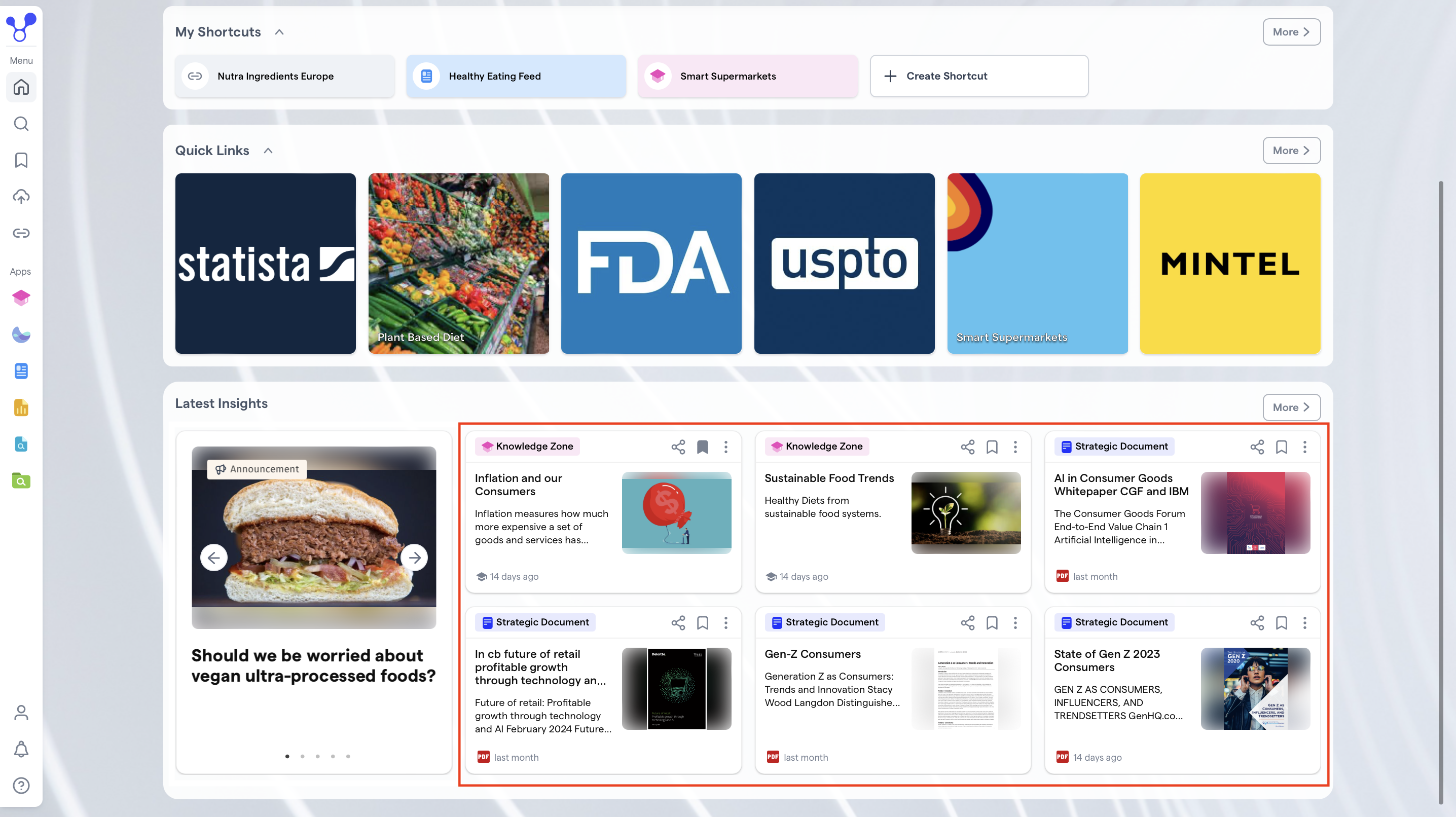Open the Home icon in the sidebar
Screen dimensions: 1456x817
[x=21, y=87]
